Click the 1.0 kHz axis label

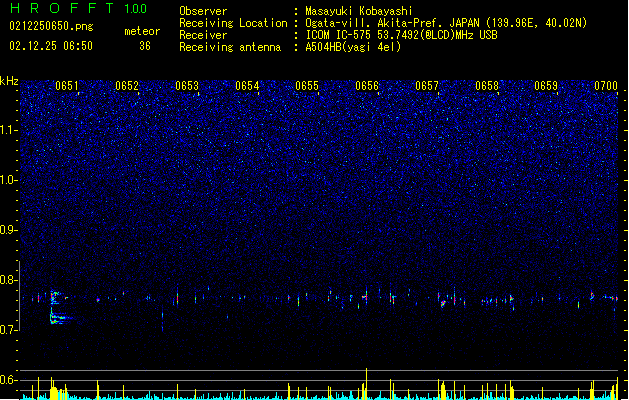9,180
